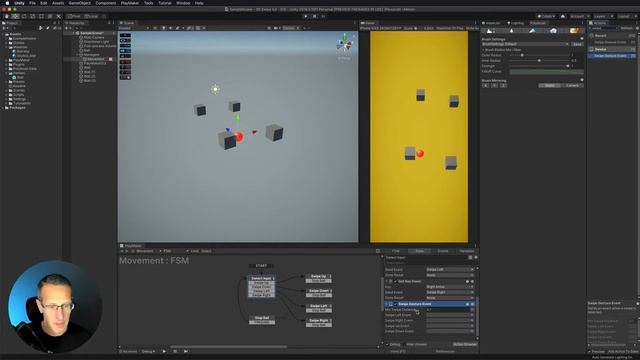The image size is (640, 360).
Task: Choose the Polybrush smooth mode icon
Action: pos(511,31)
